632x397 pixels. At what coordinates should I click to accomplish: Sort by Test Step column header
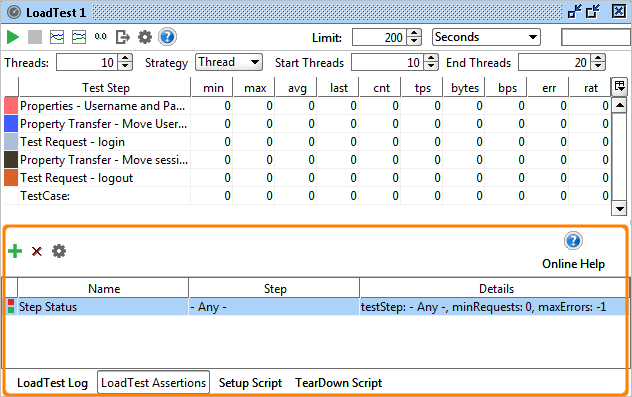(x=106, y=87)
